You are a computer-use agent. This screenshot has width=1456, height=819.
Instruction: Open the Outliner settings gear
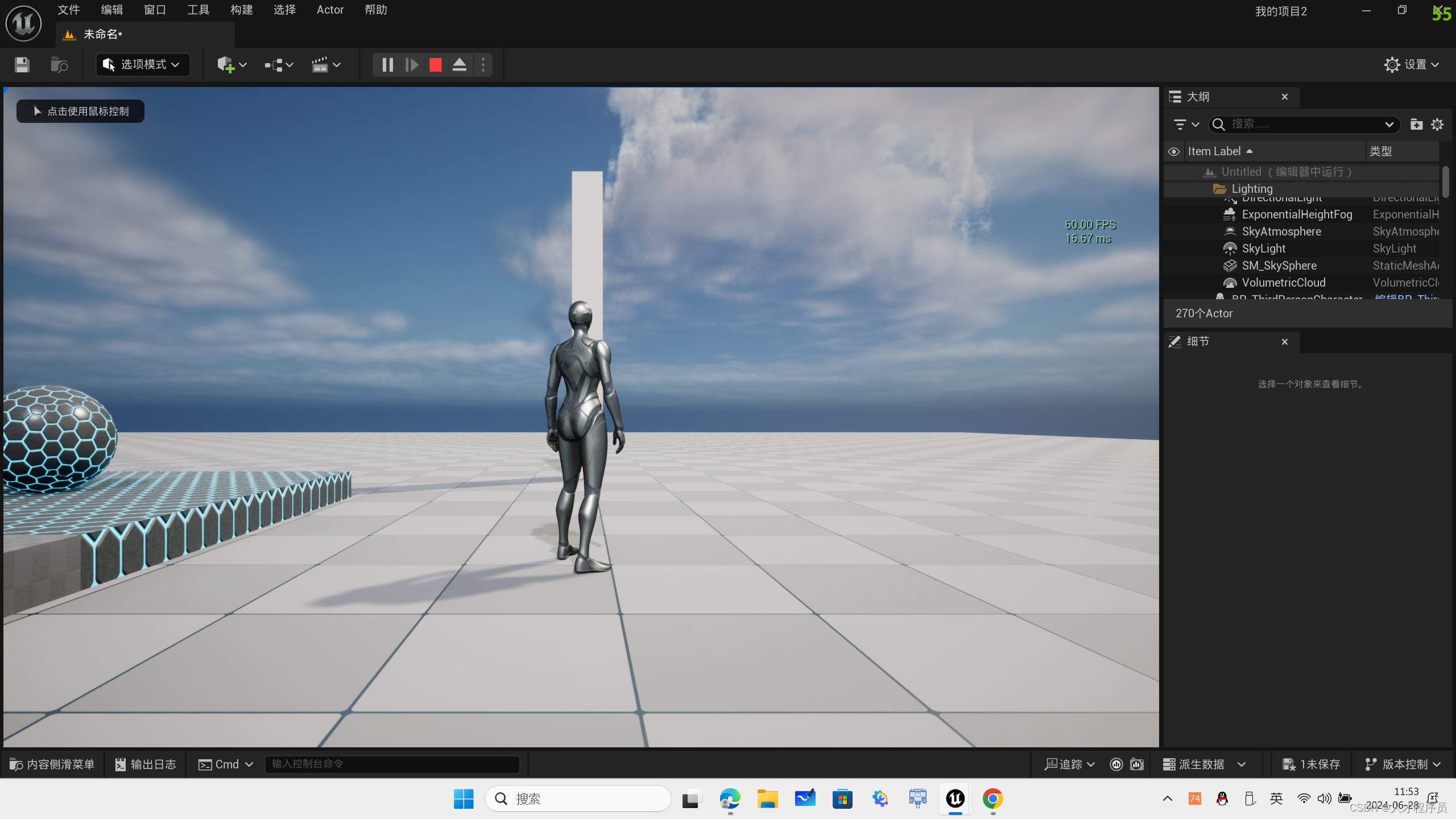point(1437,124)
